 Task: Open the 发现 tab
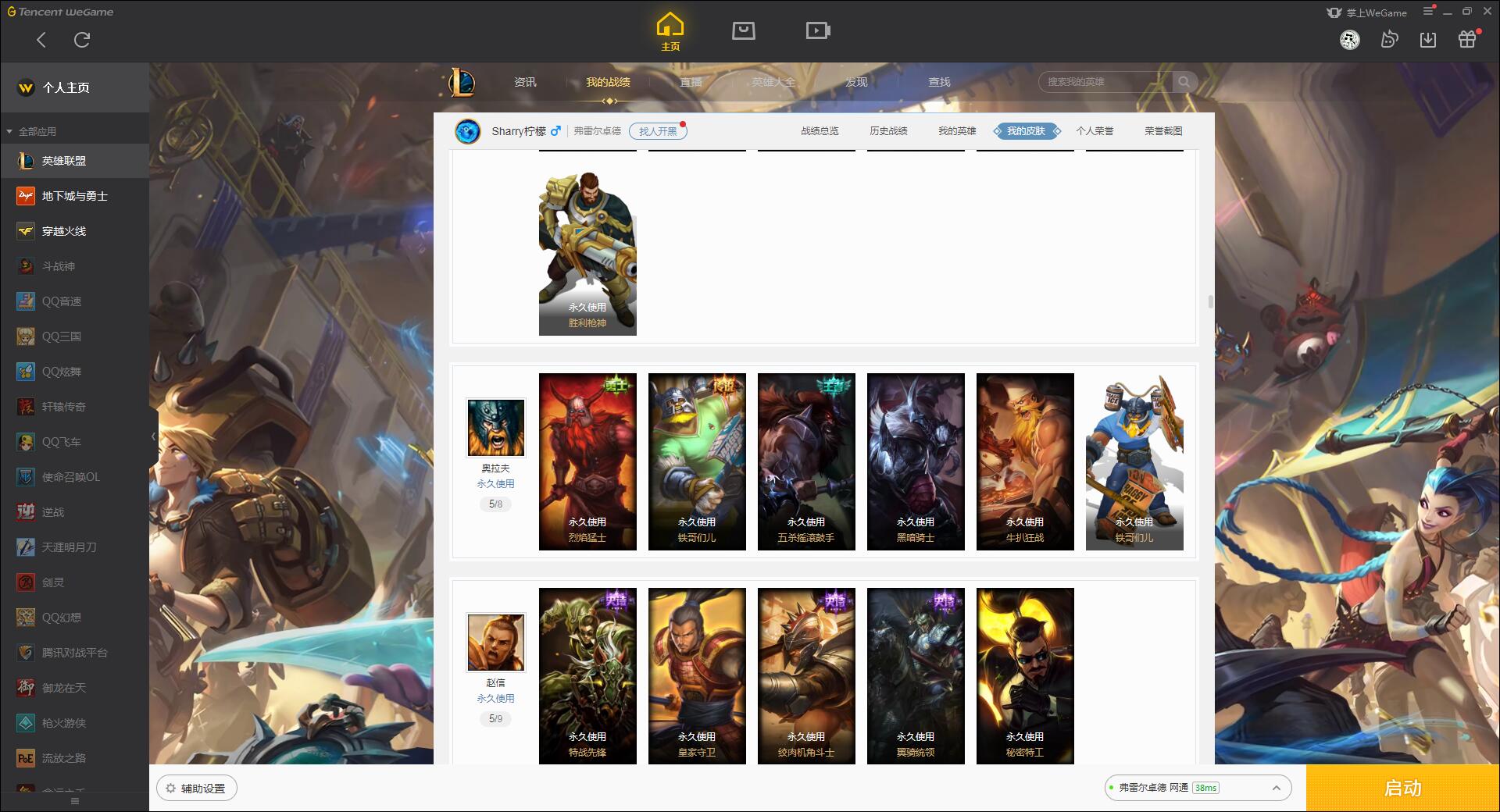pos(856,82)
